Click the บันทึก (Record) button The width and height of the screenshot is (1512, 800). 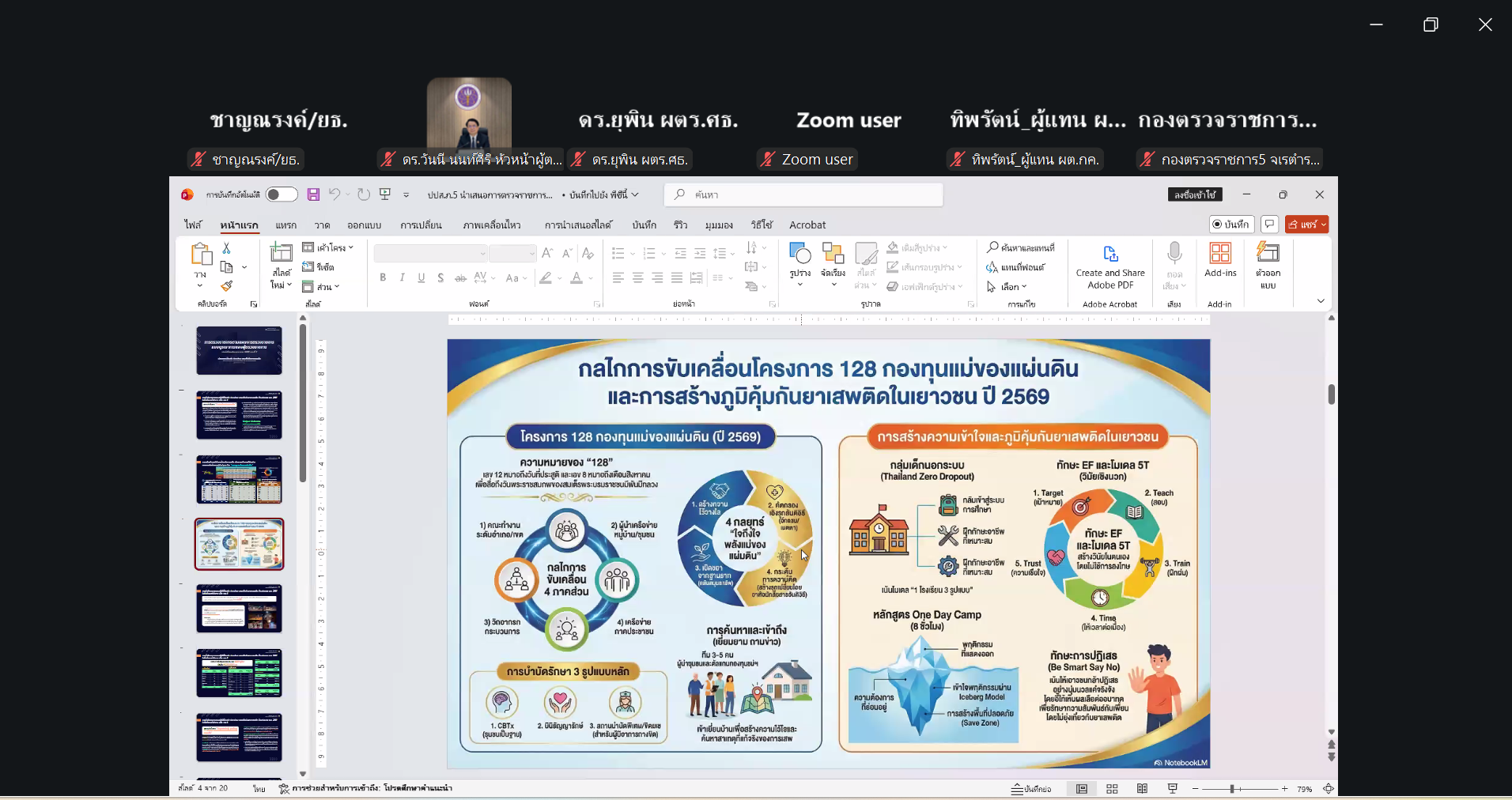click(x=1230, y=225)
